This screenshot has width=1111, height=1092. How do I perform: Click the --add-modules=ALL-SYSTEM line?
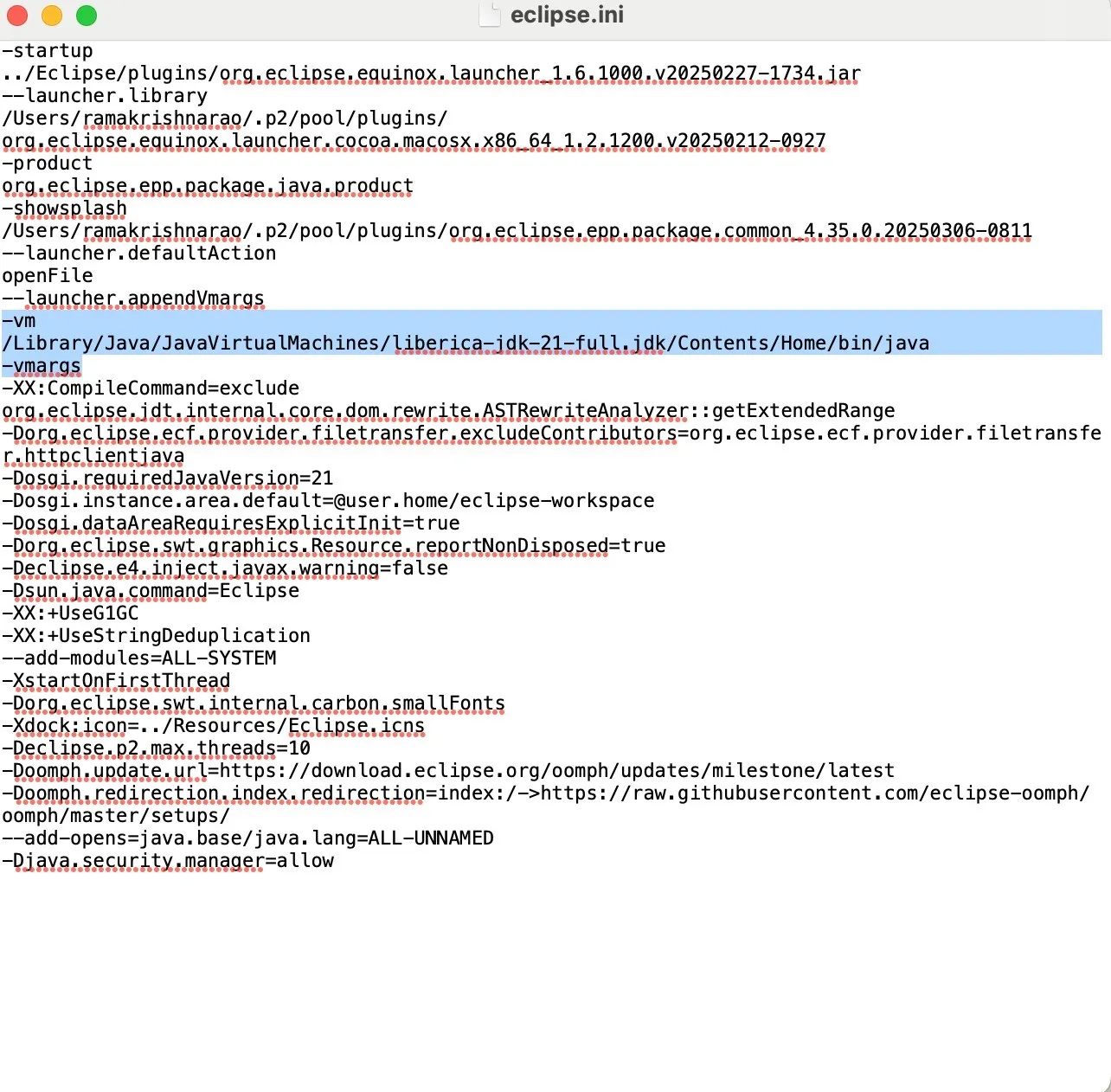138,658
